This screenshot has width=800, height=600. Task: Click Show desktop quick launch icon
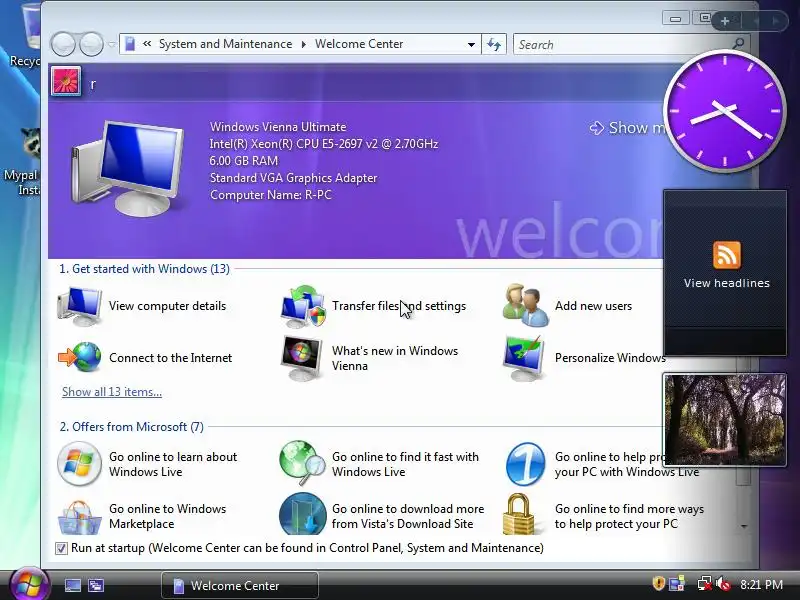pos(72,585)
